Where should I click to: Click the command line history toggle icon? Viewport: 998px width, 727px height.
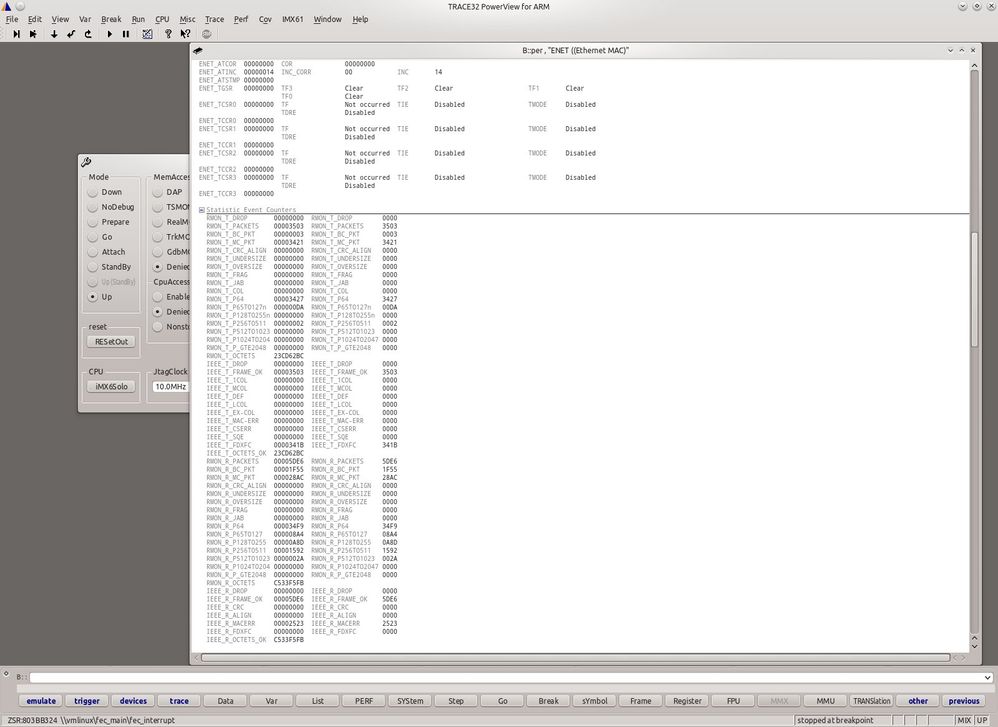pos(6,673)
